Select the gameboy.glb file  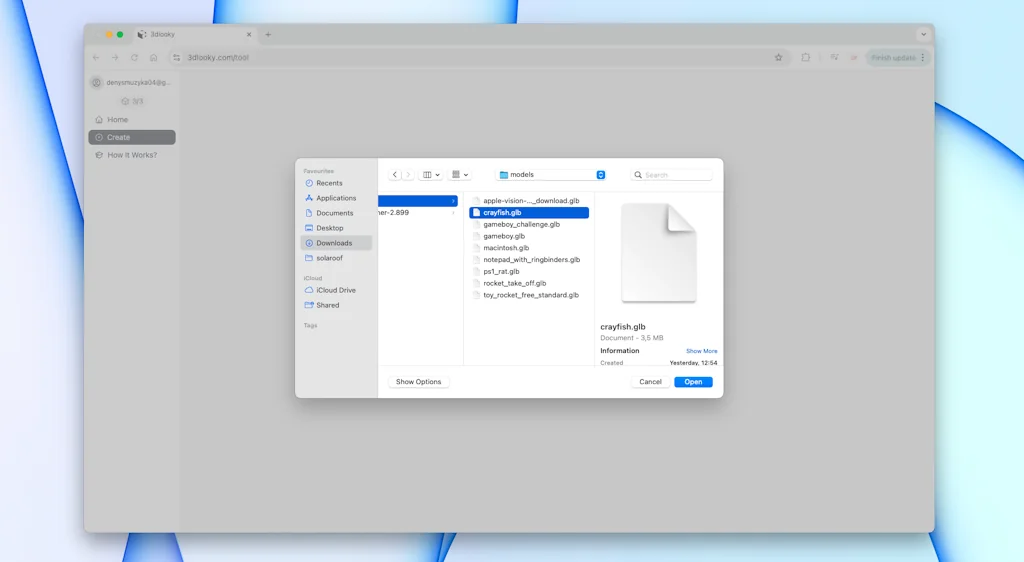point(504,236)
